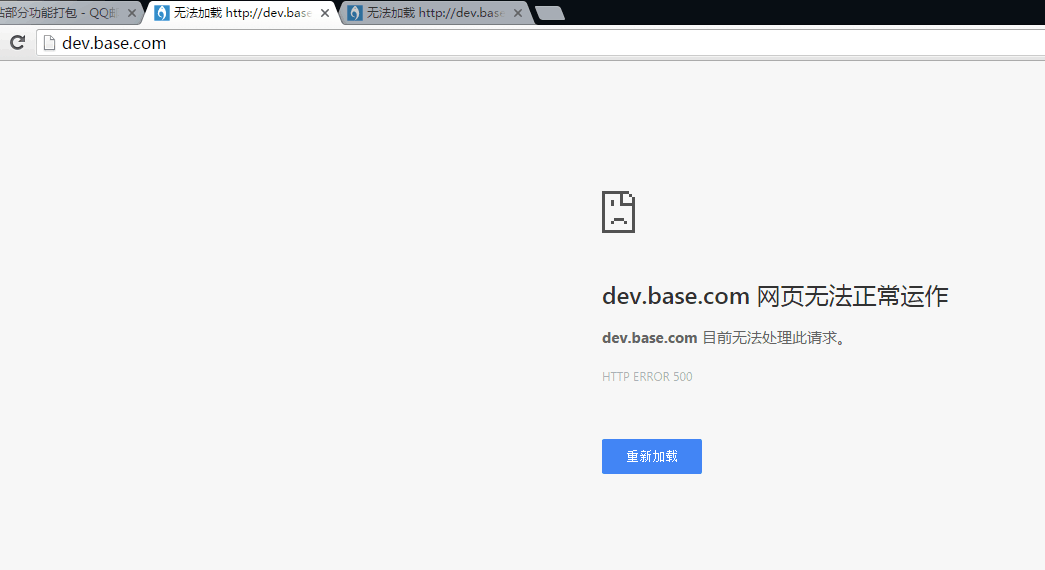1045x570 pixels.
Task: Click favicon of the last 无法加载 tab
Action: click(354, 13)
